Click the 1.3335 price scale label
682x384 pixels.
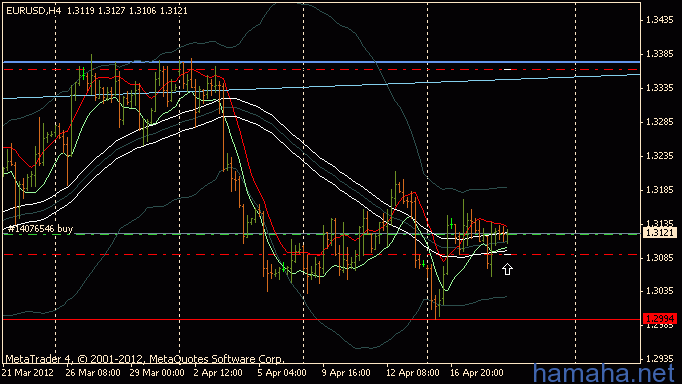click(x=660, y=88)
